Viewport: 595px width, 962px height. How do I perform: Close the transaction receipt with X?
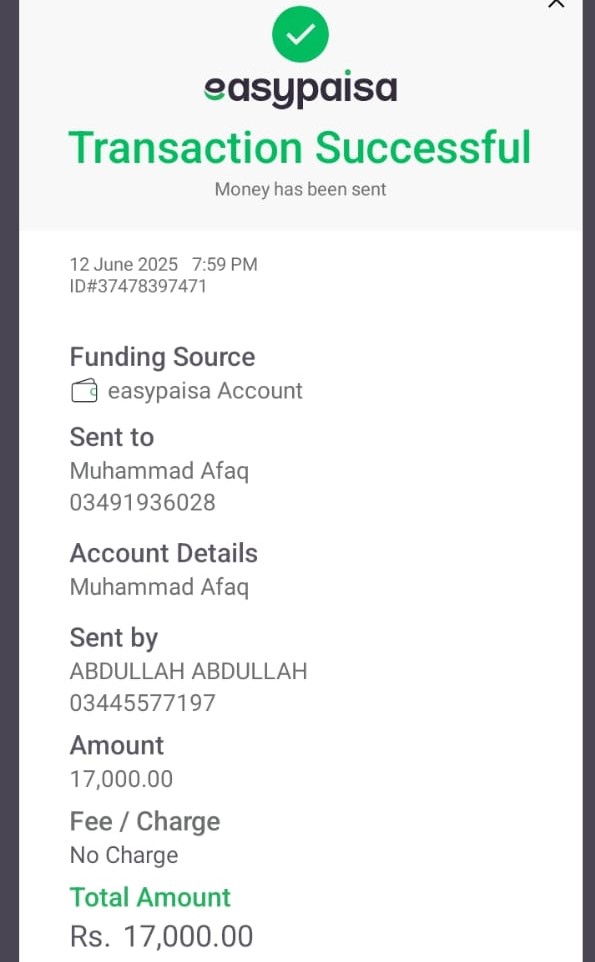point(556,4)
